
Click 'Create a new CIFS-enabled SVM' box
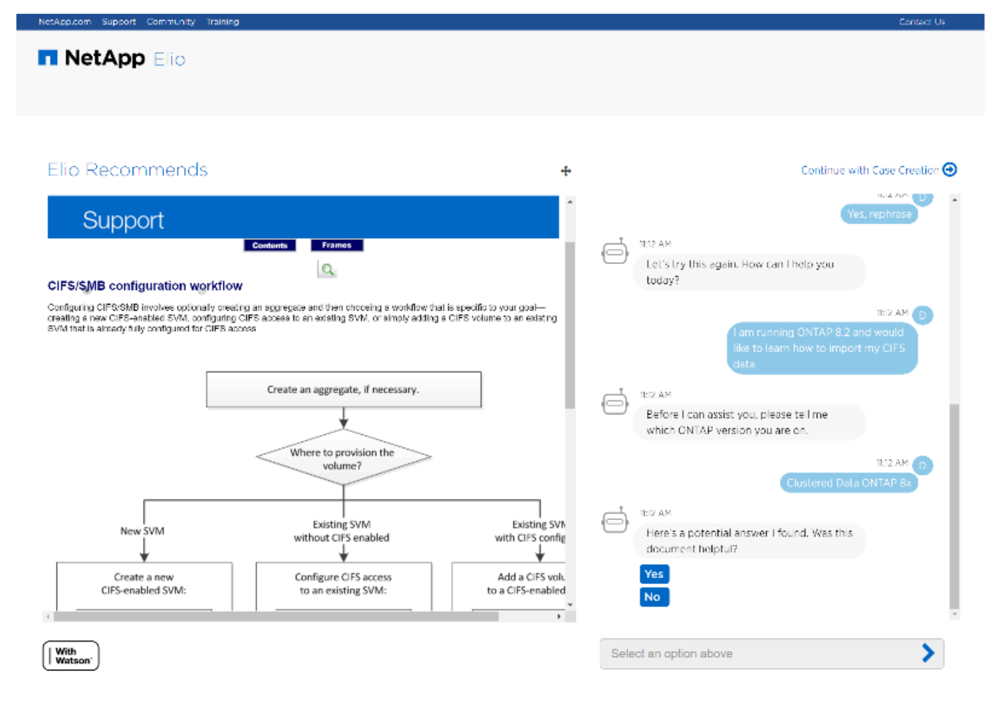pos(144,585)
